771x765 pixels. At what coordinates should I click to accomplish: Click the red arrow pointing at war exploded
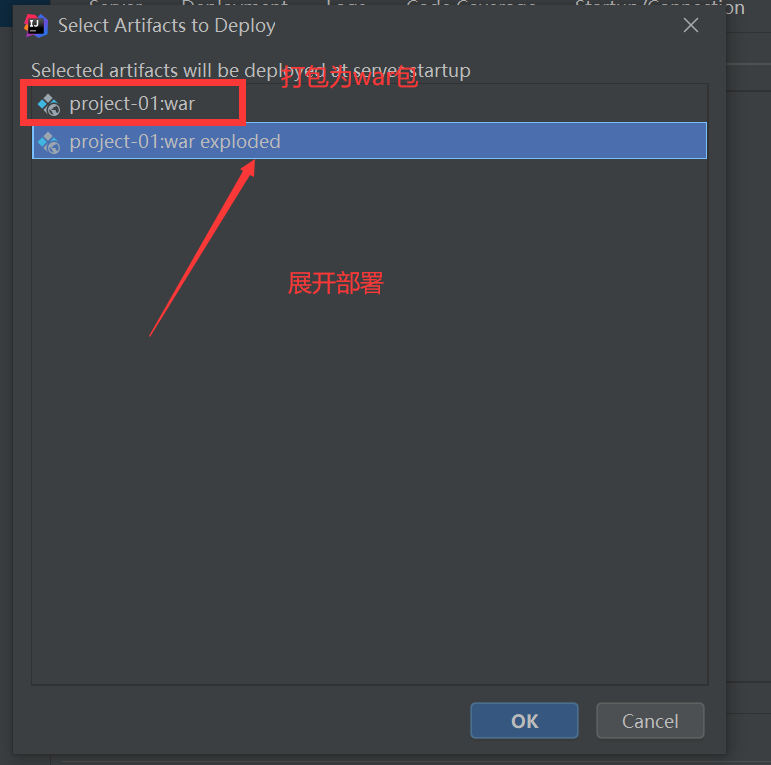click(x=203, y=248)
